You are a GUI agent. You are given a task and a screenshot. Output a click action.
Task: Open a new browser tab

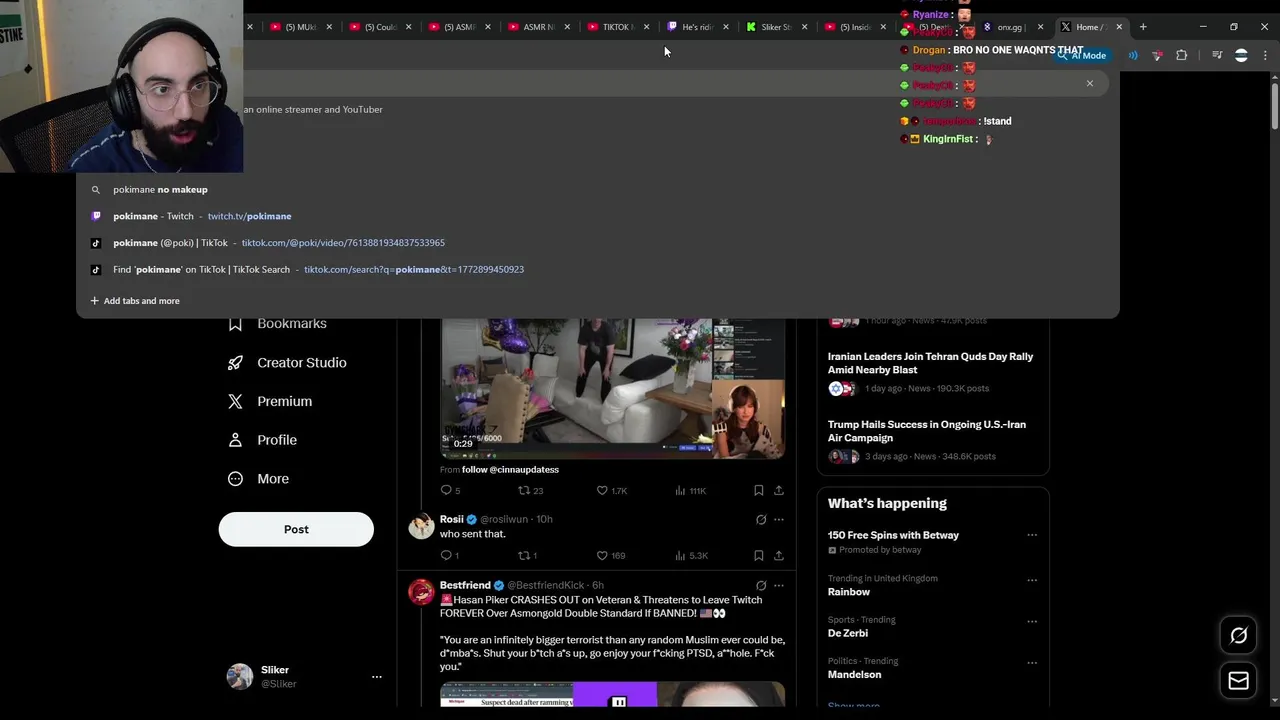click(1143, 27)
